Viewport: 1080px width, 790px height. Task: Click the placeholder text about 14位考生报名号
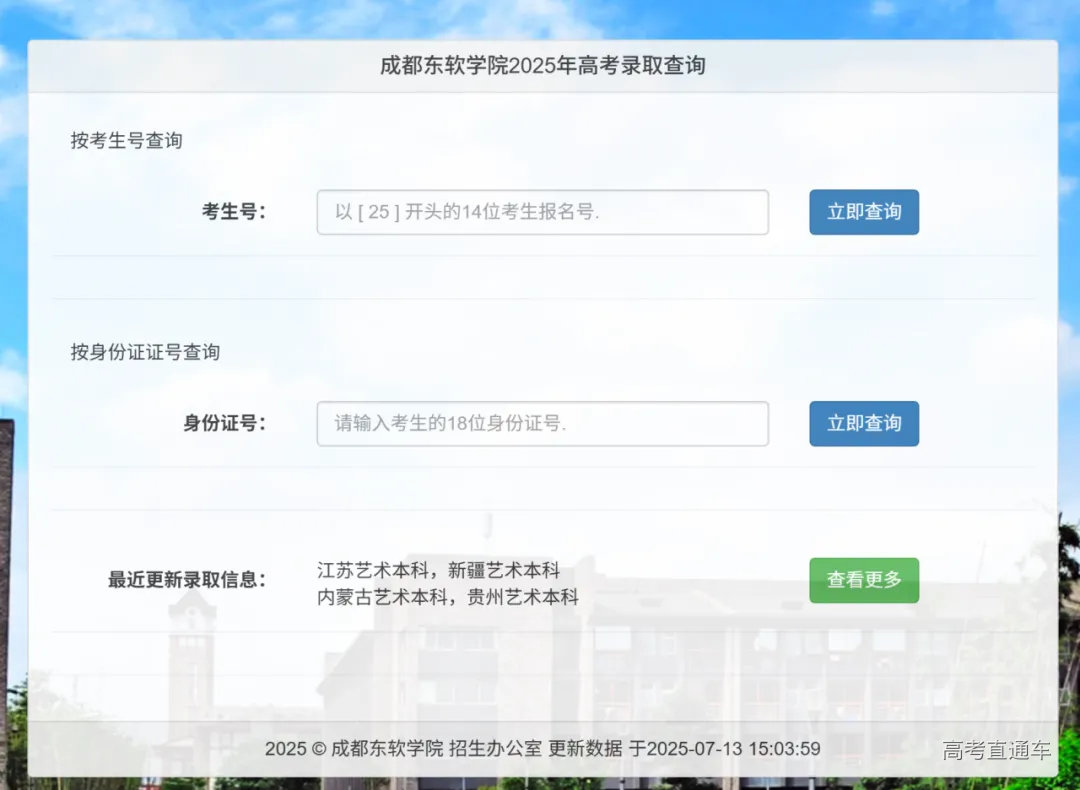tap(437, 212)
